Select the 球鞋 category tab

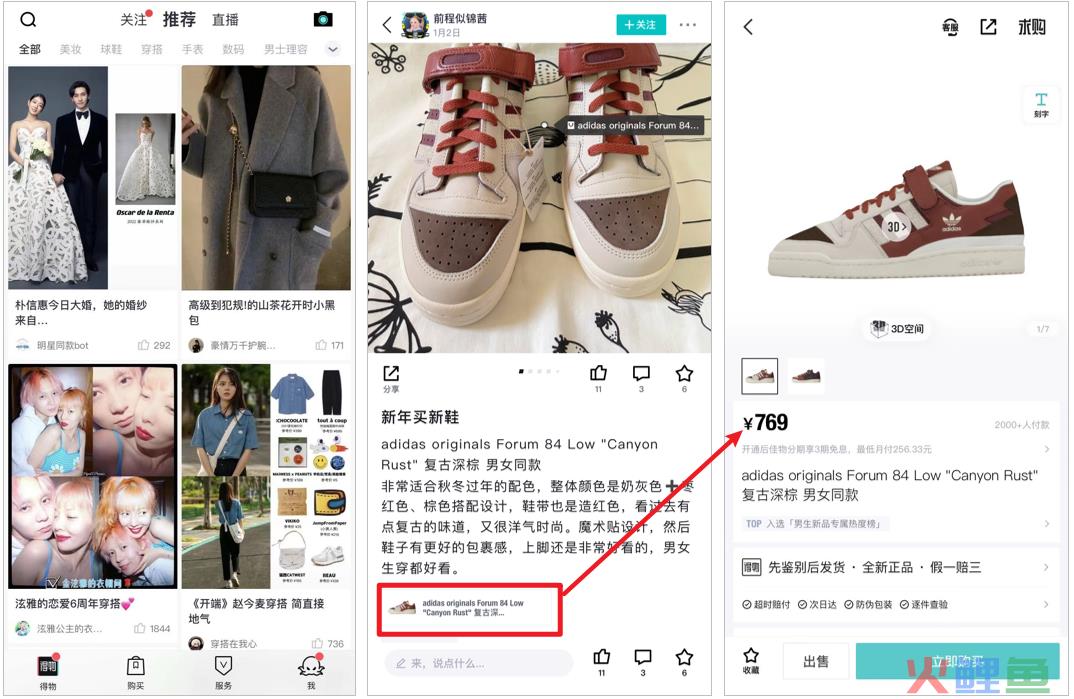[x=111, y=49]
